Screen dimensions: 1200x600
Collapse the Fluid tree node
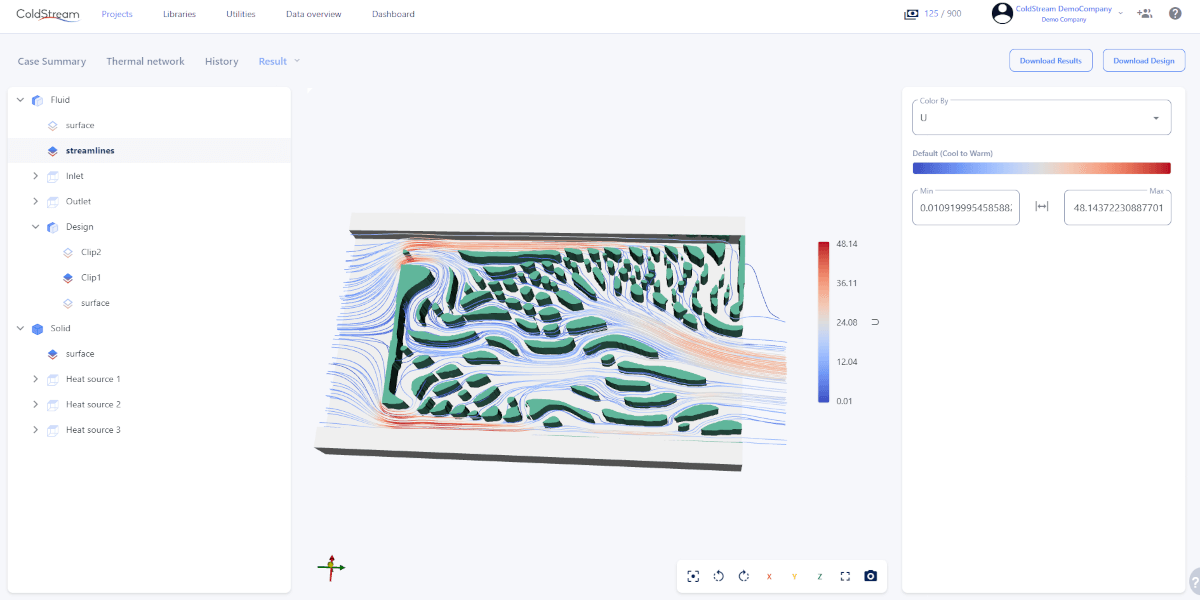tap(19, 99)
